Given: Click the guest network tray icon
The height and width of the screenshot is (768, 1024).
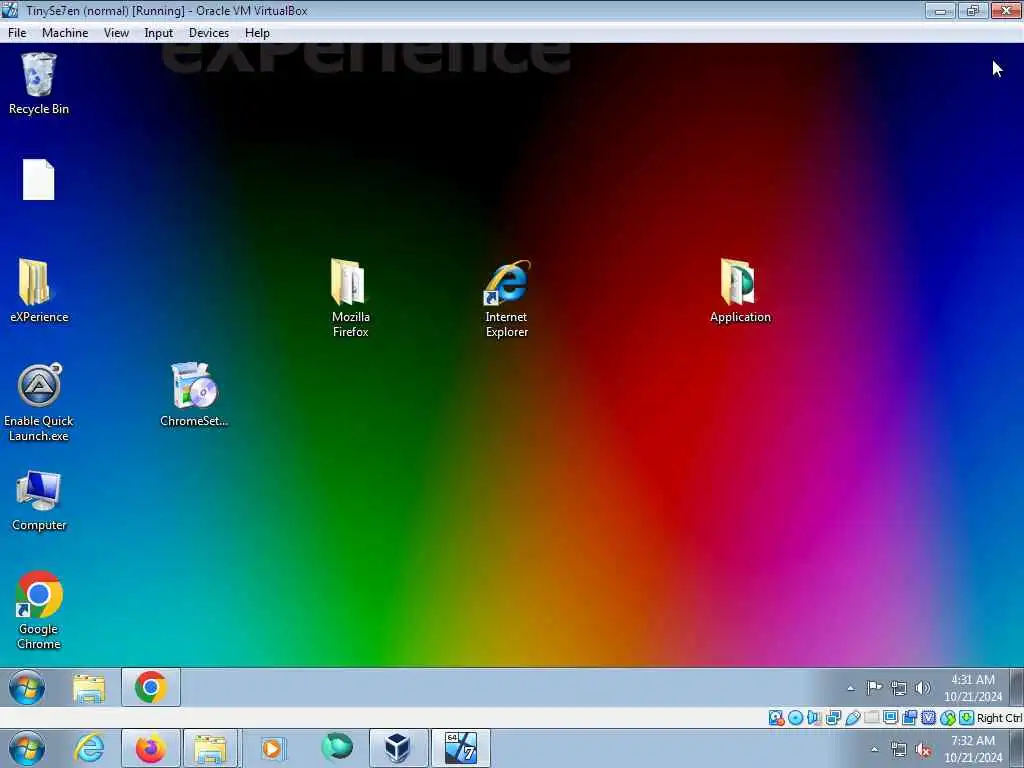Looking at the screenshot, I should 899,688.
